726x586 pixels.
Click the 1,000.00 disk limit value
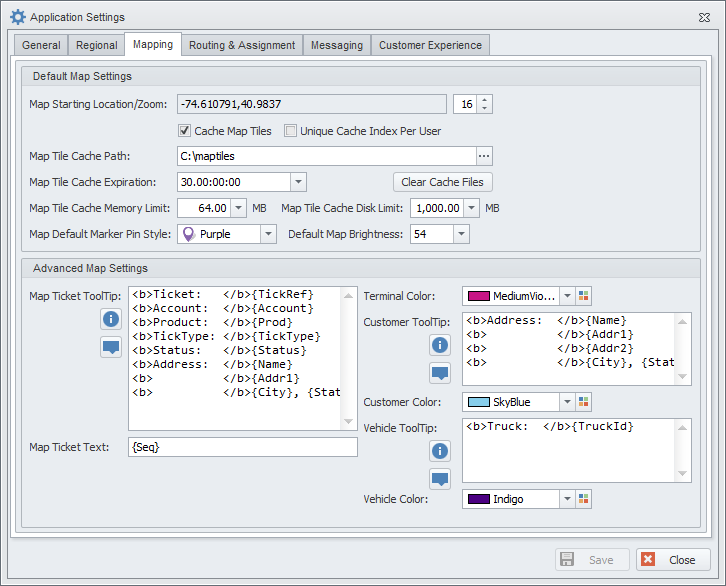click(438, 208)
